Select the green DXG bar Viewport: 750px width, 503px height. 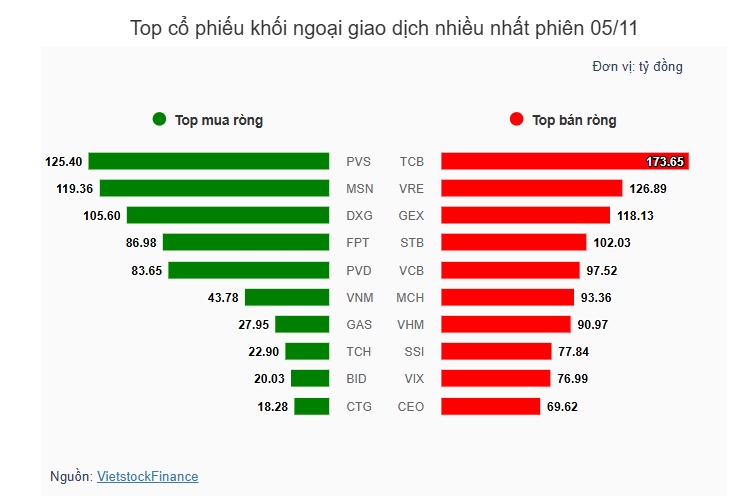(x=228, y=215)
